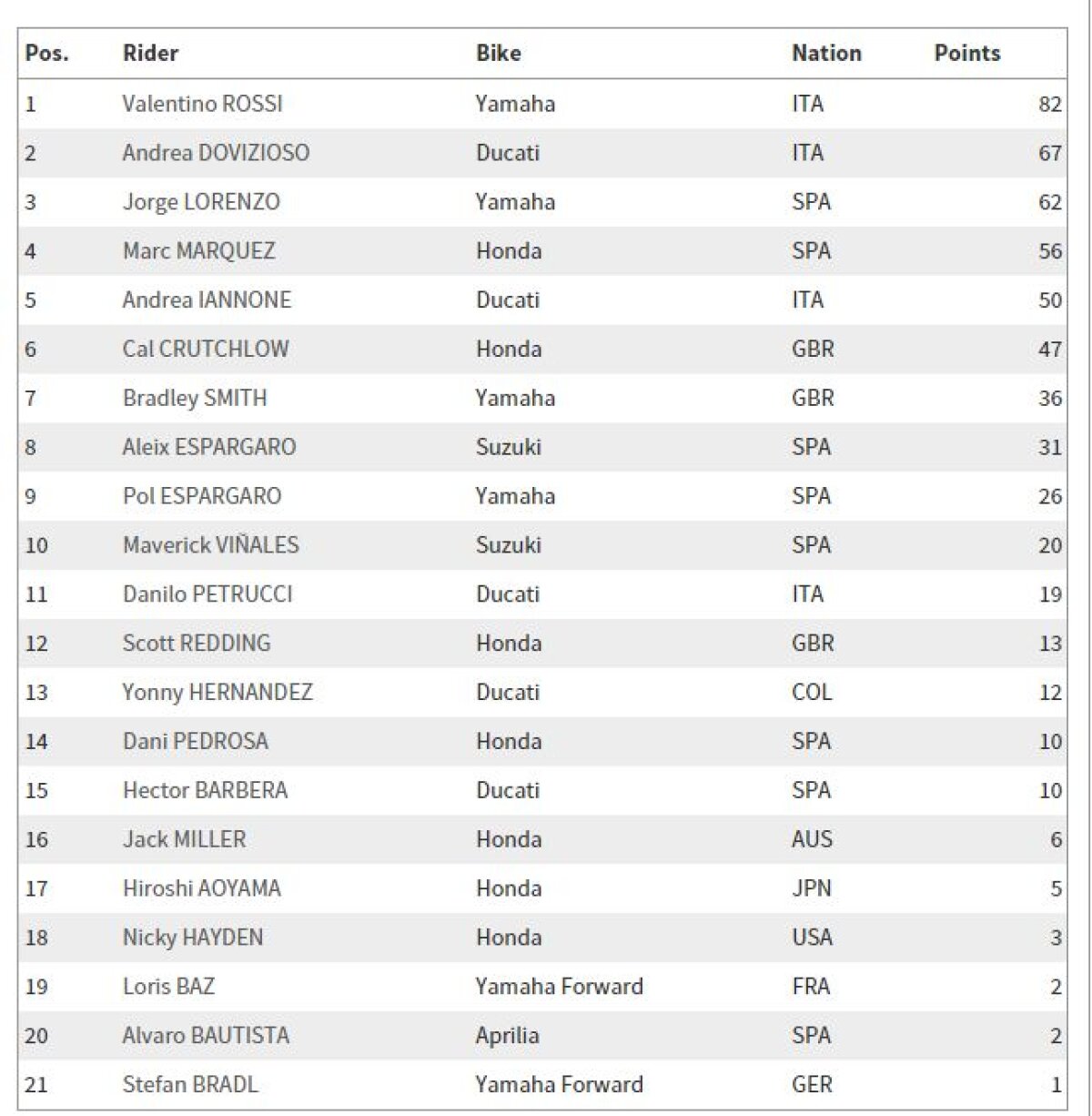The image size is (1092, 1116).
Task: Click on Andrea DOVIZIOSO rider name
Action: 216,153
